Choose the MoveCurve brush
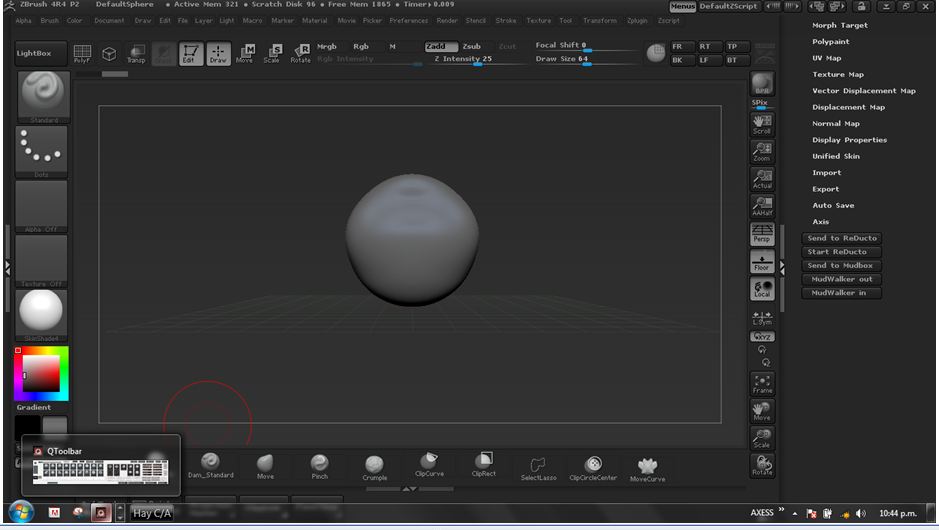The width and height of the screenshot is (939, 530). [x=648, y=467]
